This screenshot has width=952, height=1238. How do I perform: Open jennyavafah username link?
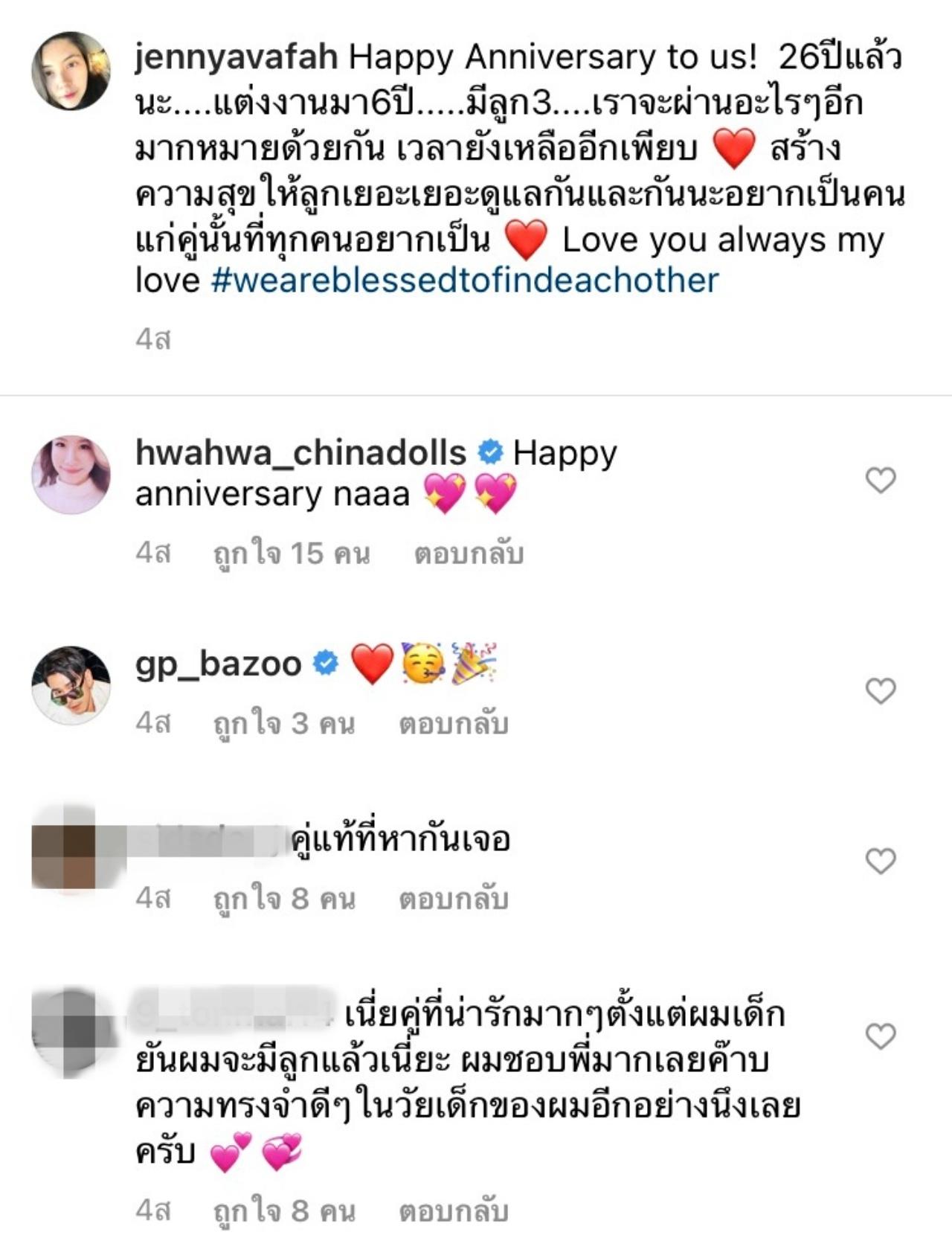[x=237, y=57]
